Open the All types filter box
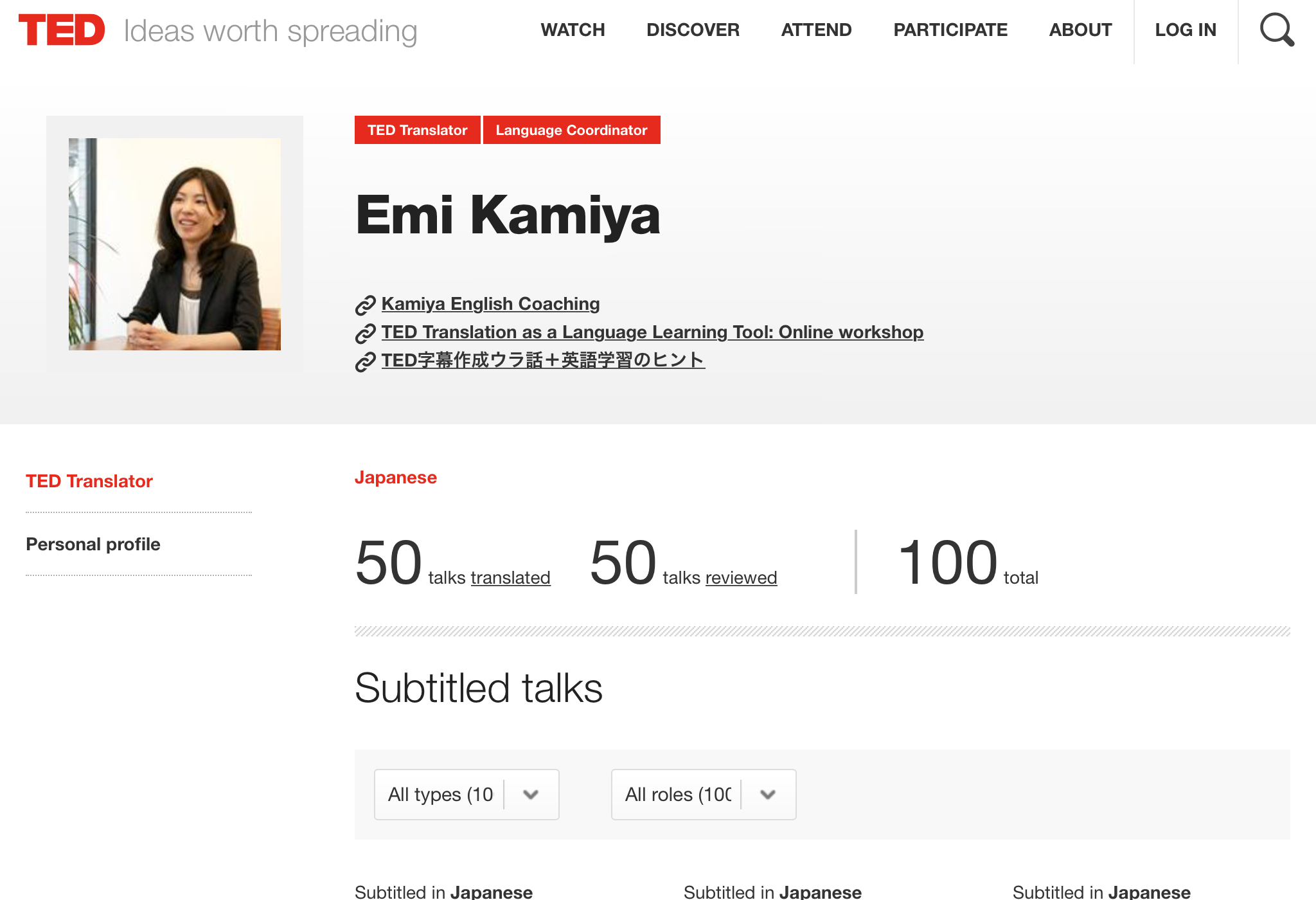This screenshot has height=900, width=1316. [441, 795]
